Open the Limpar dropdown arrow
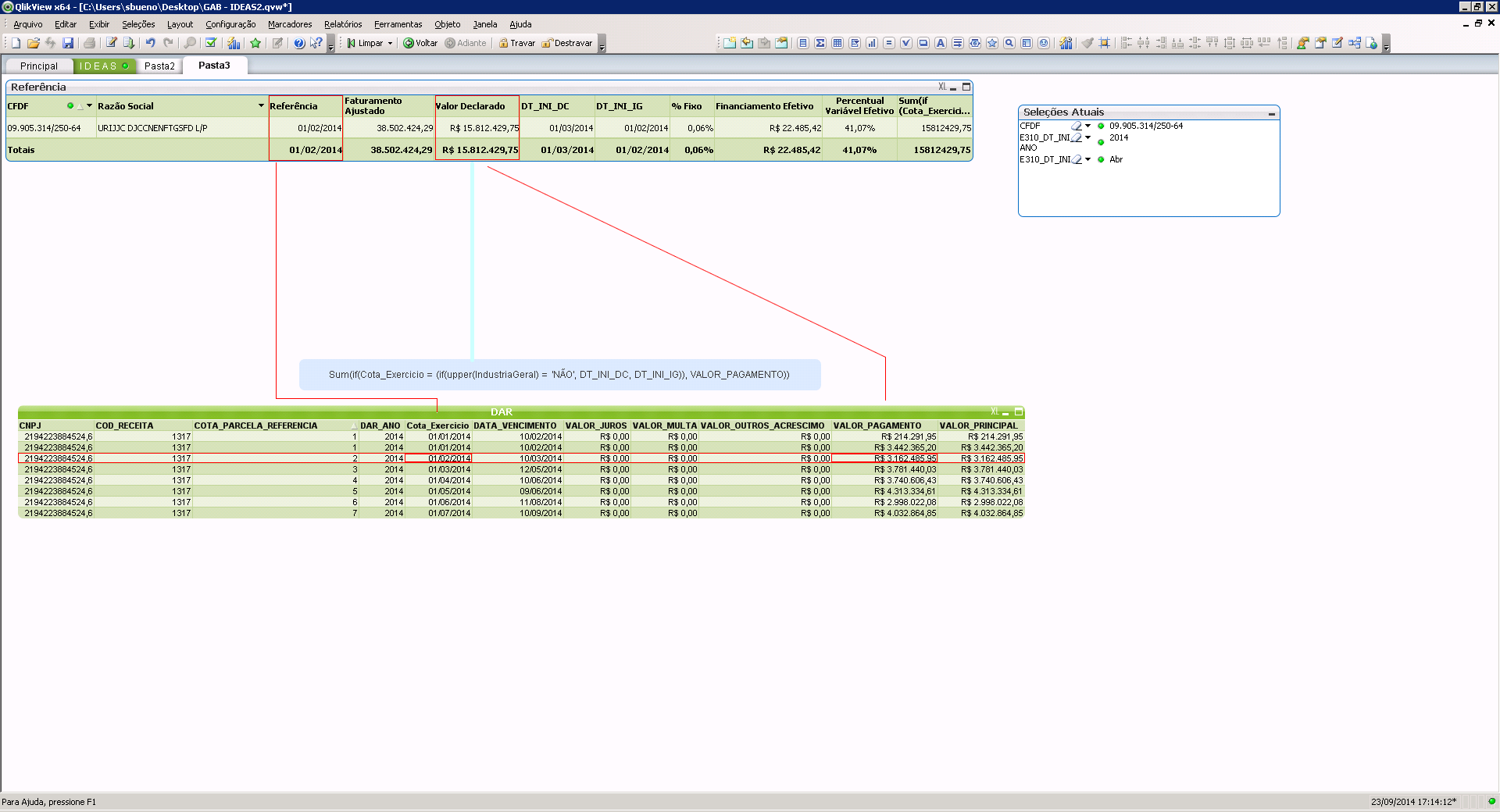 click(x=391, y=43)
